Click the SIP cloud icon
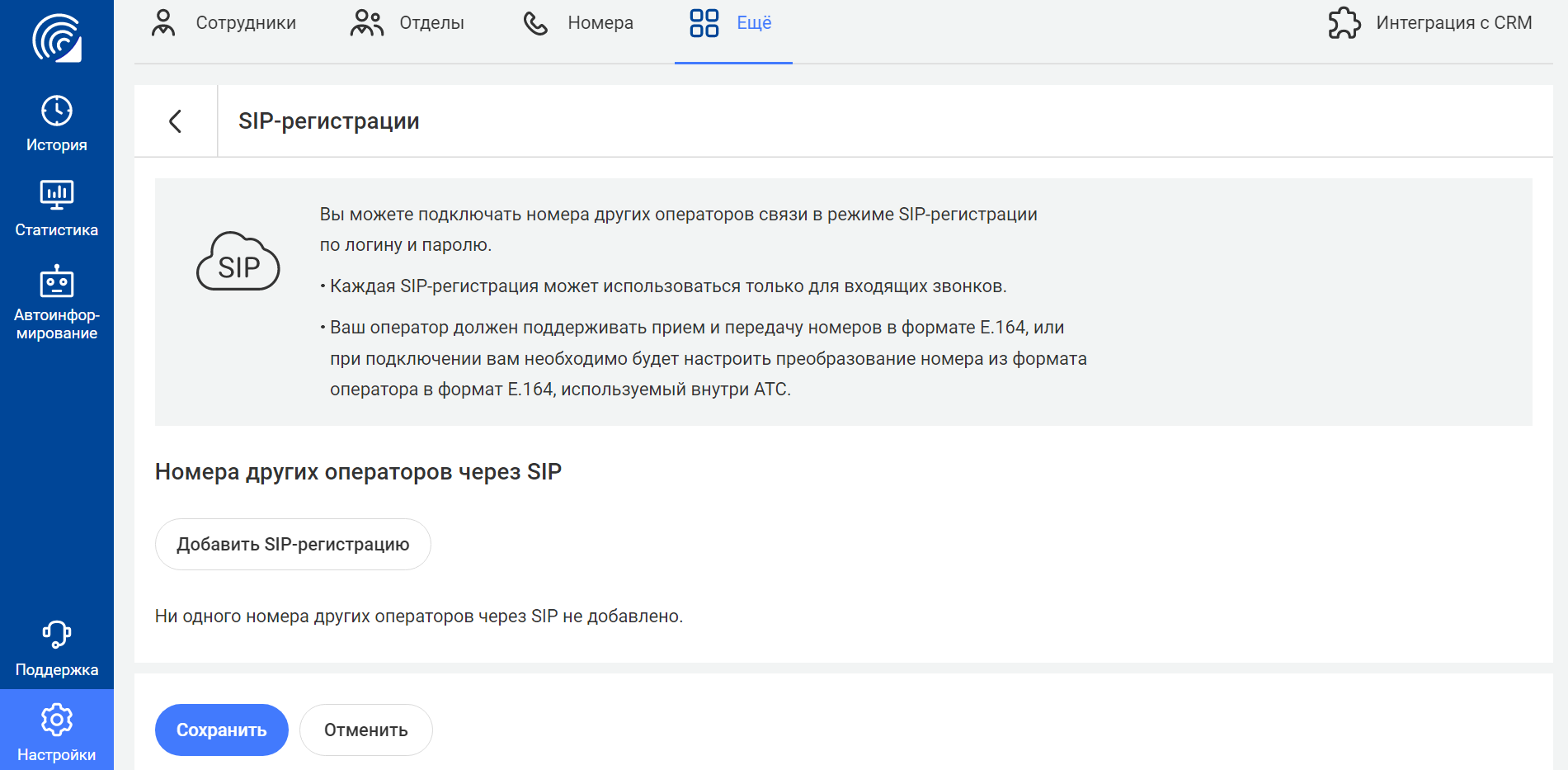This screenshot has height=770, width=1568. (238, 262)
